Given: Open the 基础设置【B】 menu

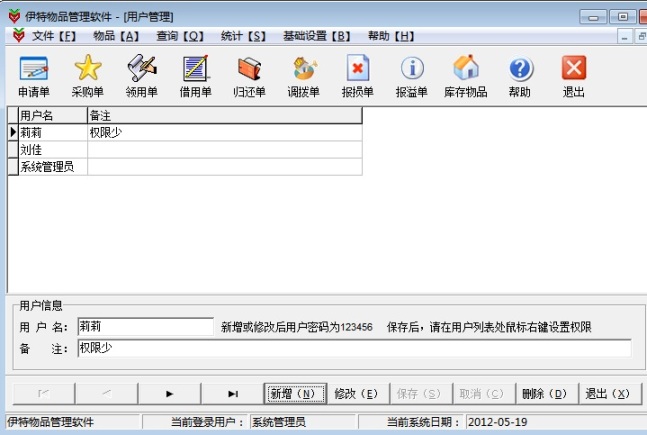Looking at the screenshot, I should [x=316, y=36].
